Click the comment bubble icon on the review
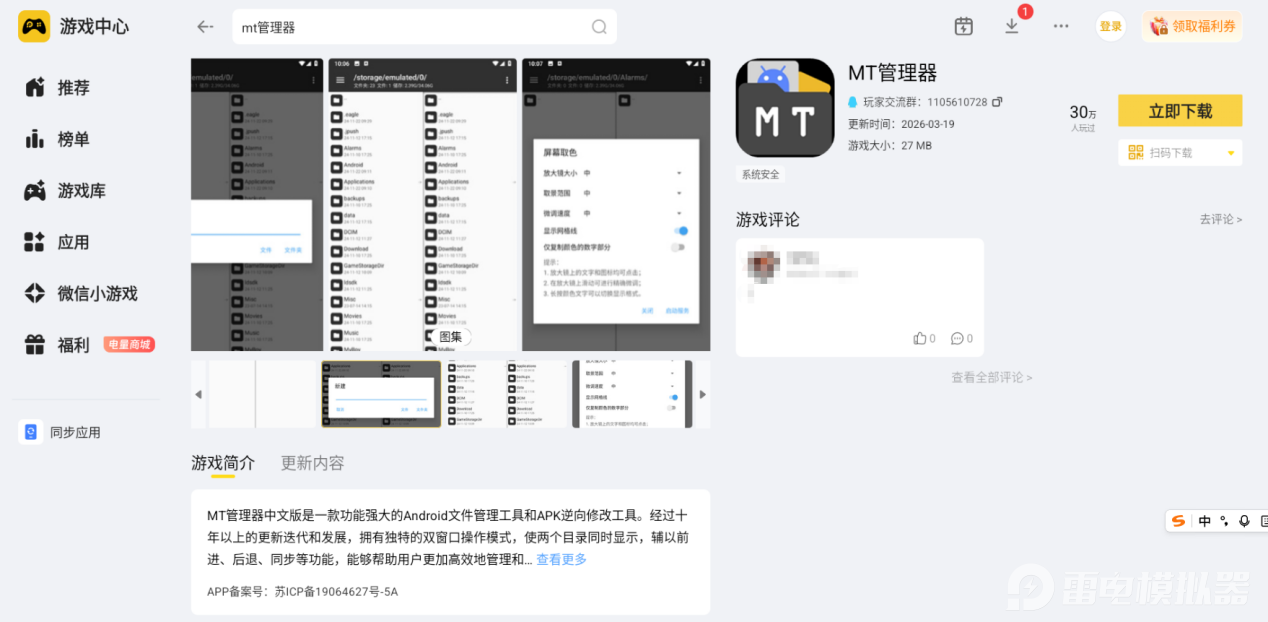Screen dimensions: 1268x622 [956, 338]
